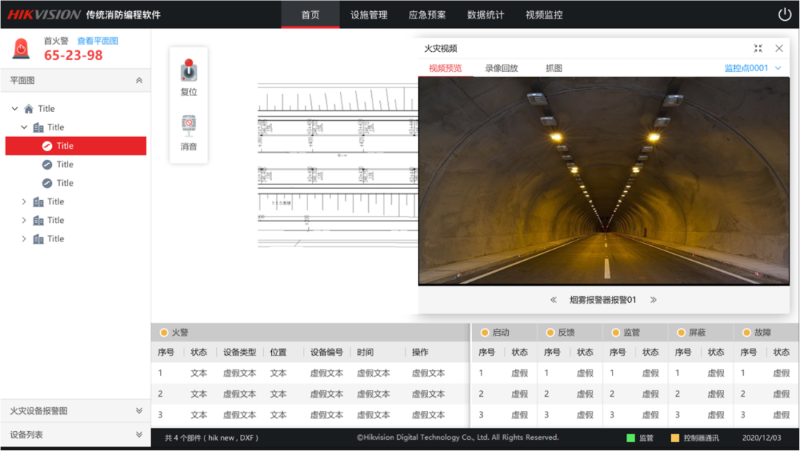Click the HIKVISION logo

tap(44, 15)
